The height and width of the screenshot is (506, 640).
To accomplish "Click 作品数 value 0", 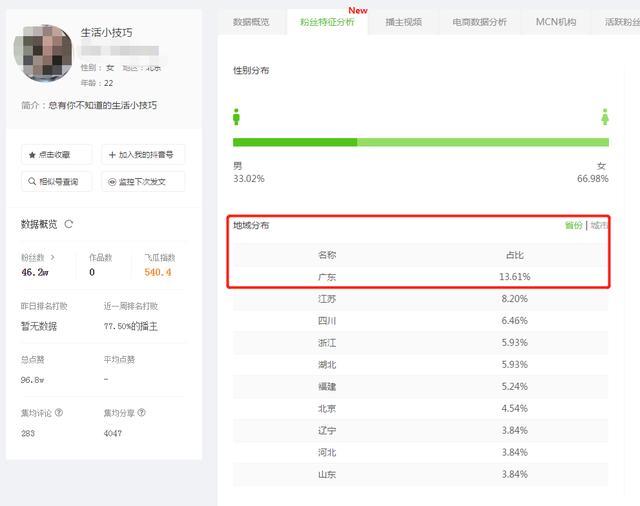I will [92, 272].
